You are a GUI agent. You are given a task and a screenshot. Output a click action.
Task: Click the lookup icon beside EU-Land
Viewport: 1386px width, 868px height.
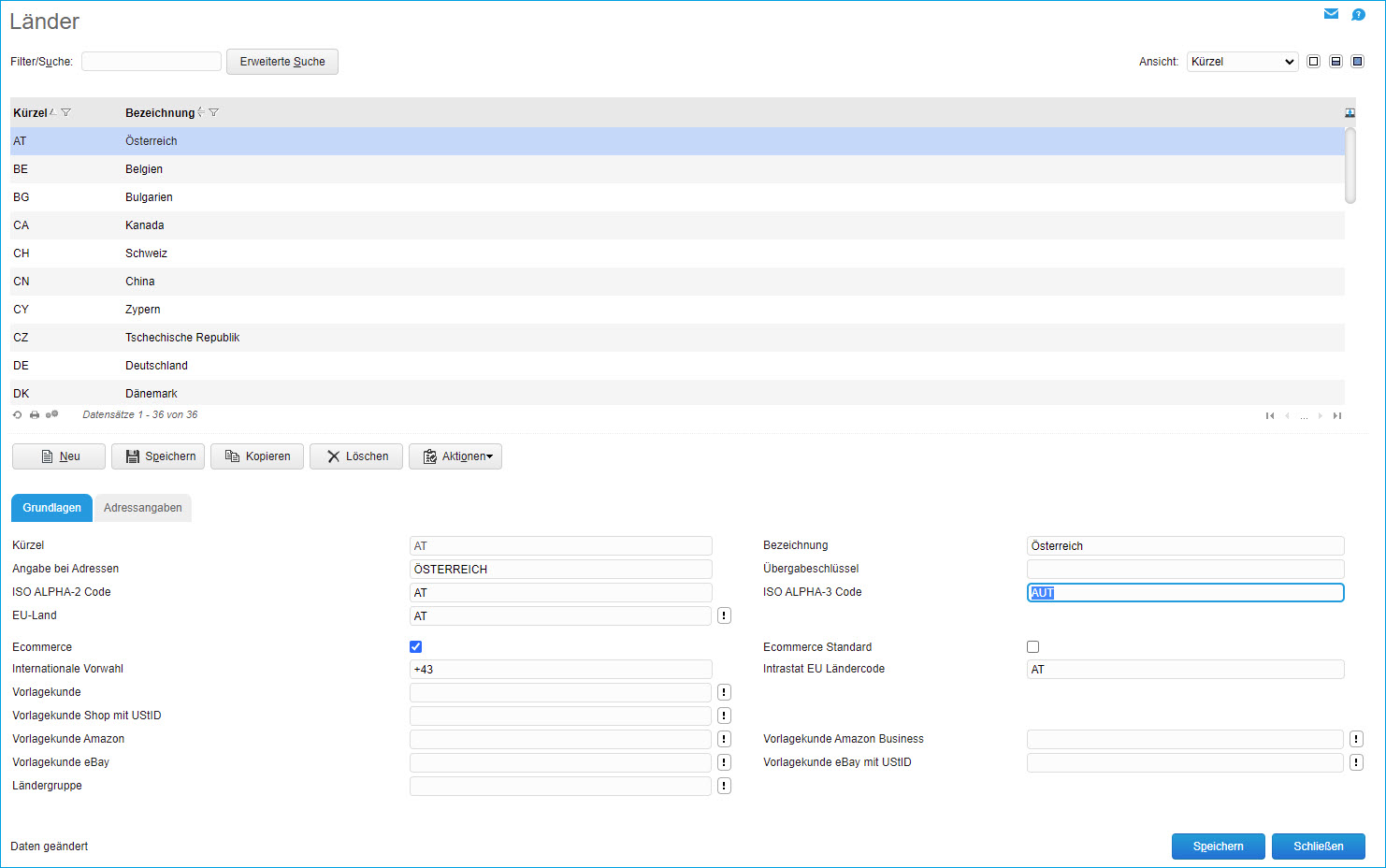tap(724, 615)
